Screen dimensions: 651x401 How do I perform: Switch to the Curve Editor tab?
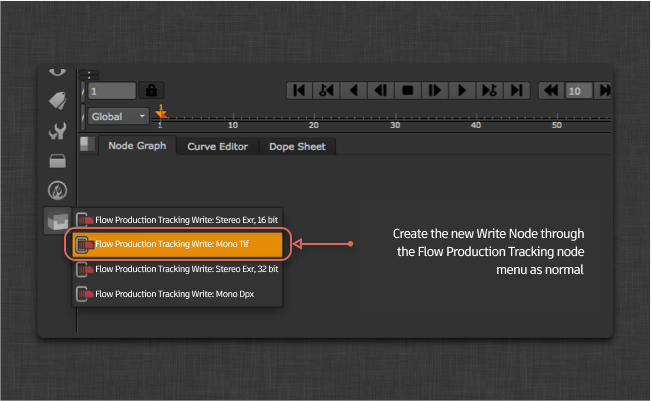[217, 146]
